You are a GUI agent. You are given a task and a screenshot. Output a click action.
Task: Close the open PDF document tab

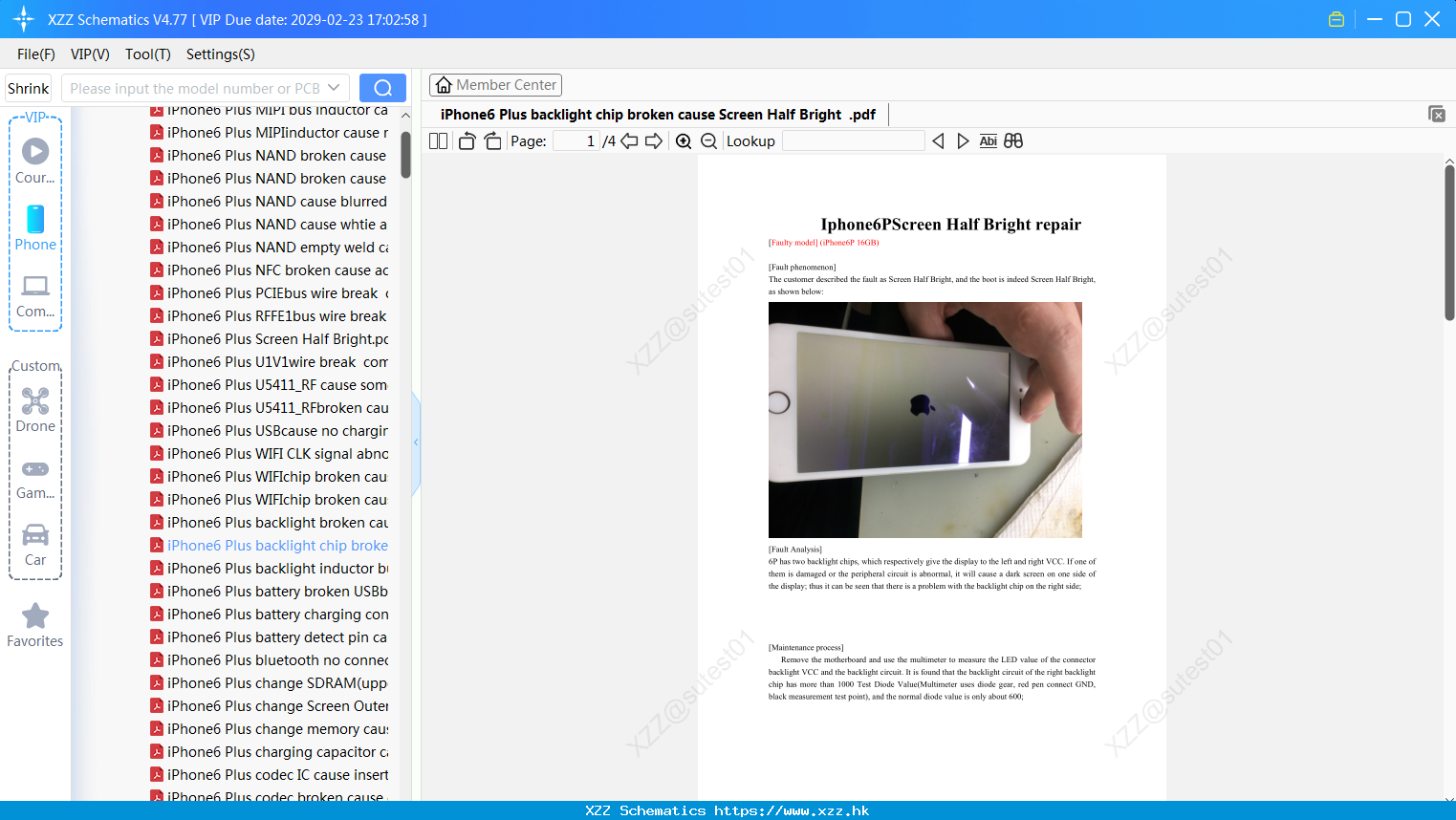[x=1437, y=114]
